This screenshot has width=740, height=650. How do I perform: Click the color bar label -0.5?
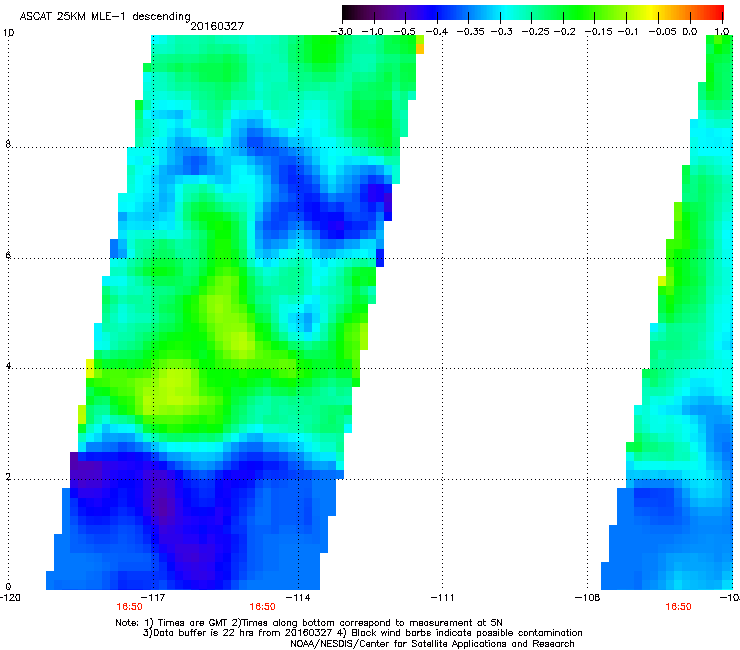[404, 32]
